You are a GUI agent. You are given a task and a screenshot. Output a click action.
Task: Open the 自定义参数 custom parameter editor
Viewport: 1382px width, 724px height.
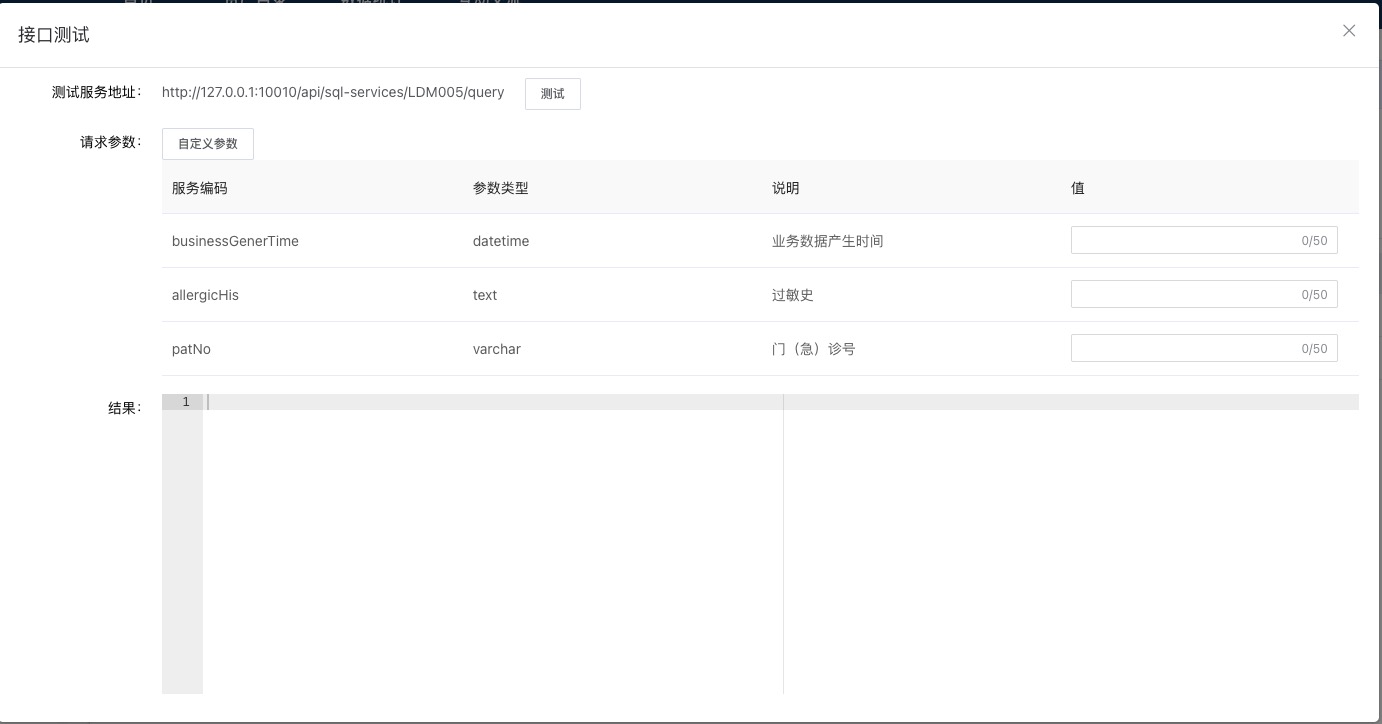[x=207, y=143]
